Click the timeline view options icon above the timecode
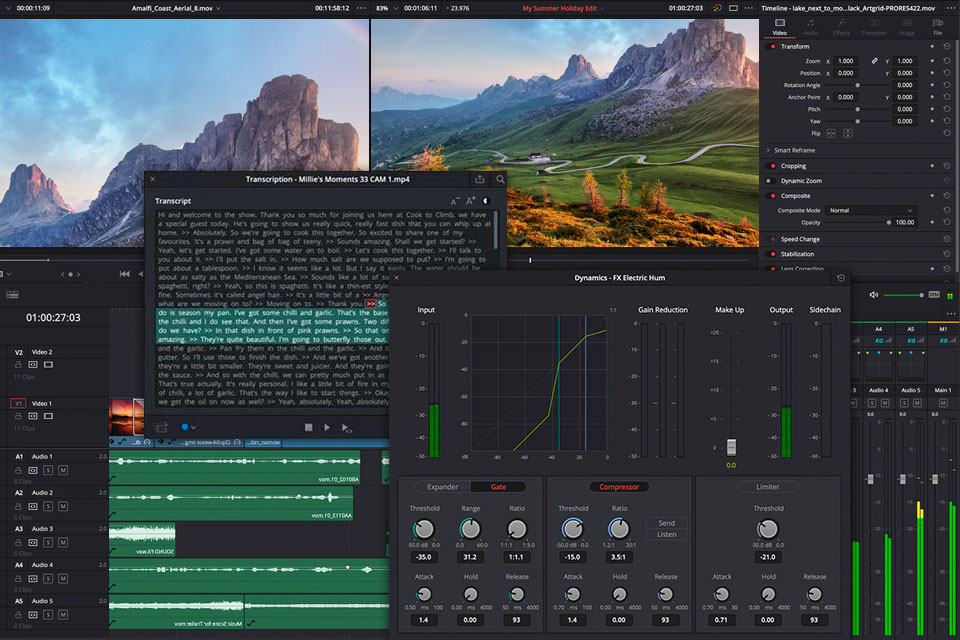The image size is (960, 640). (12, 295)
